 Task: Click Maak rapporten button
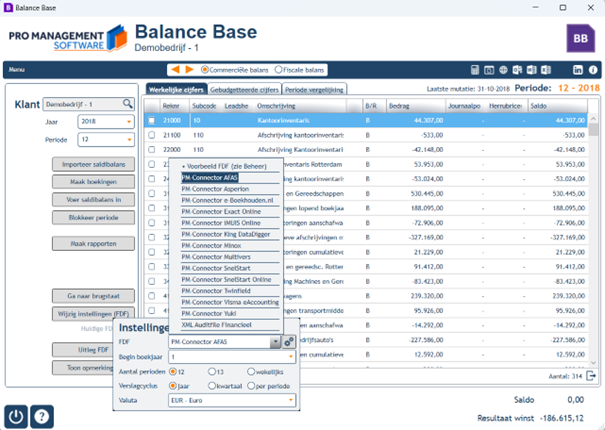(93, 244)
